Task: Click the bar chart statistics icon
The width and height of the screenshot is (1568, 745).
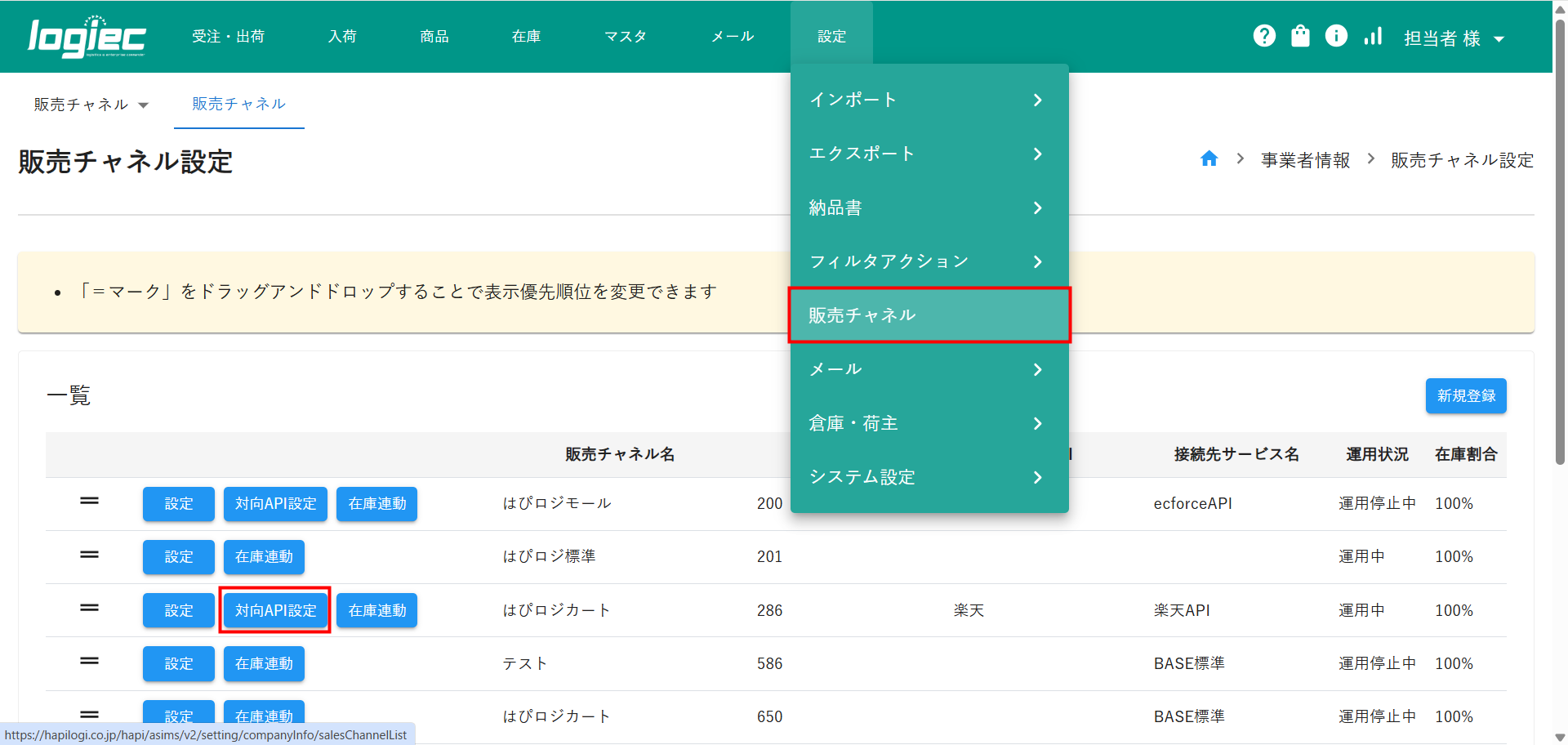Action: tap(1373, 36)
